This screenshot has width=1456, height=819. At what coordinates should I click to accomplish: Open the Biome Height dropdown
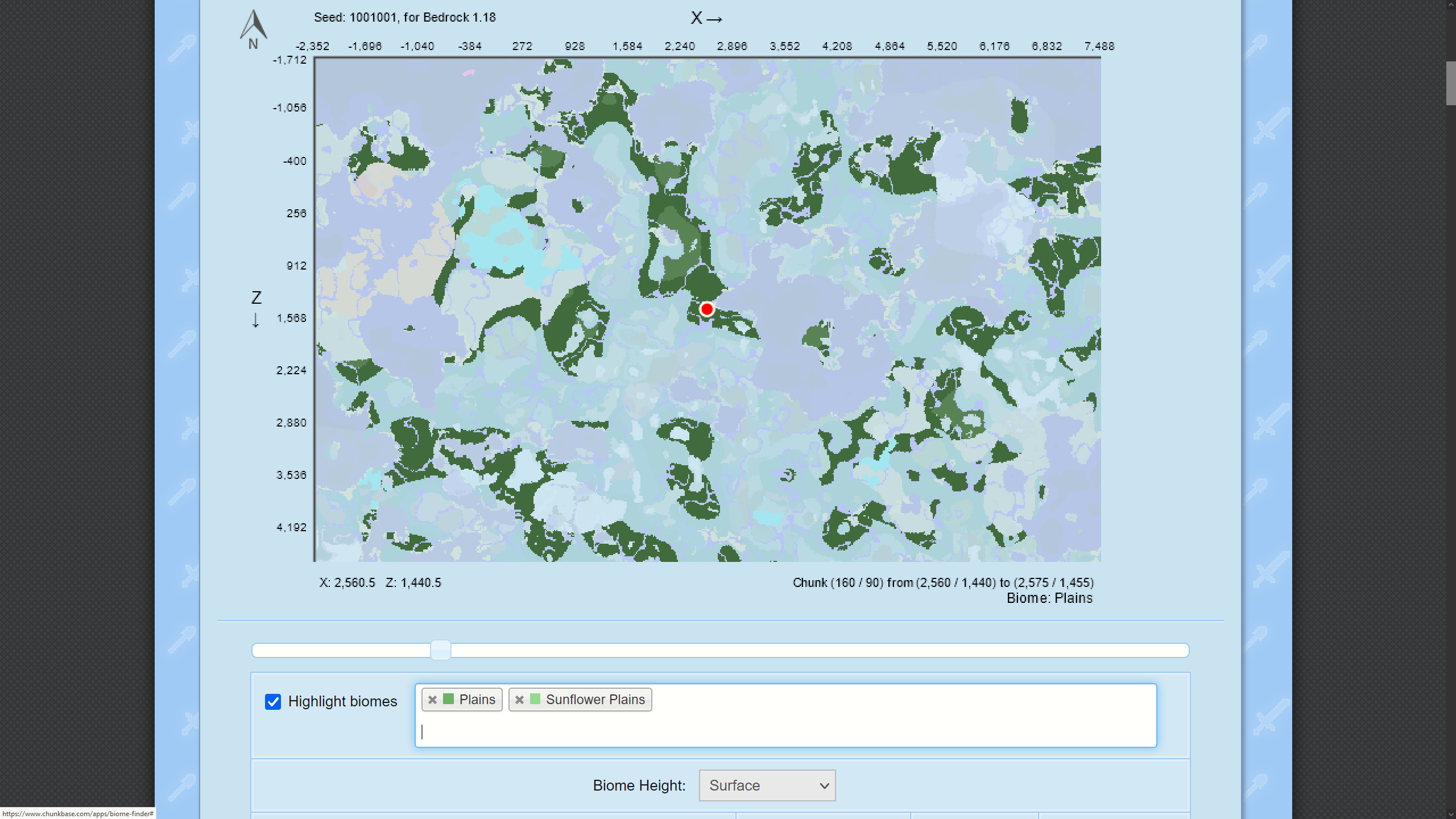click(767, 785)
